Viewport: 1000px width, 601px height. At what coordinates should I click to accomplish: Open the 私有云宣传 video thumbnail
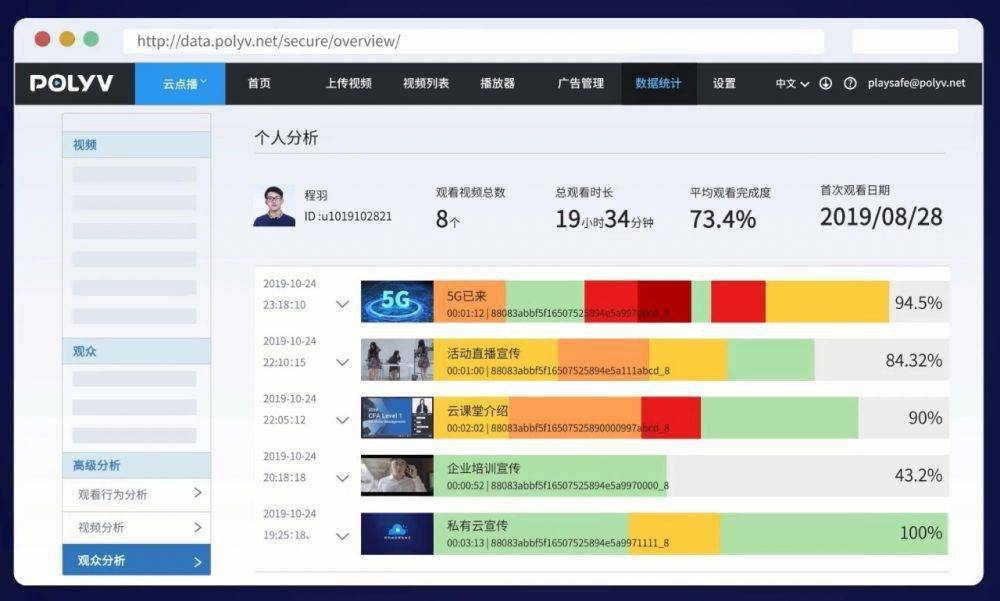(x=397, y=534)
